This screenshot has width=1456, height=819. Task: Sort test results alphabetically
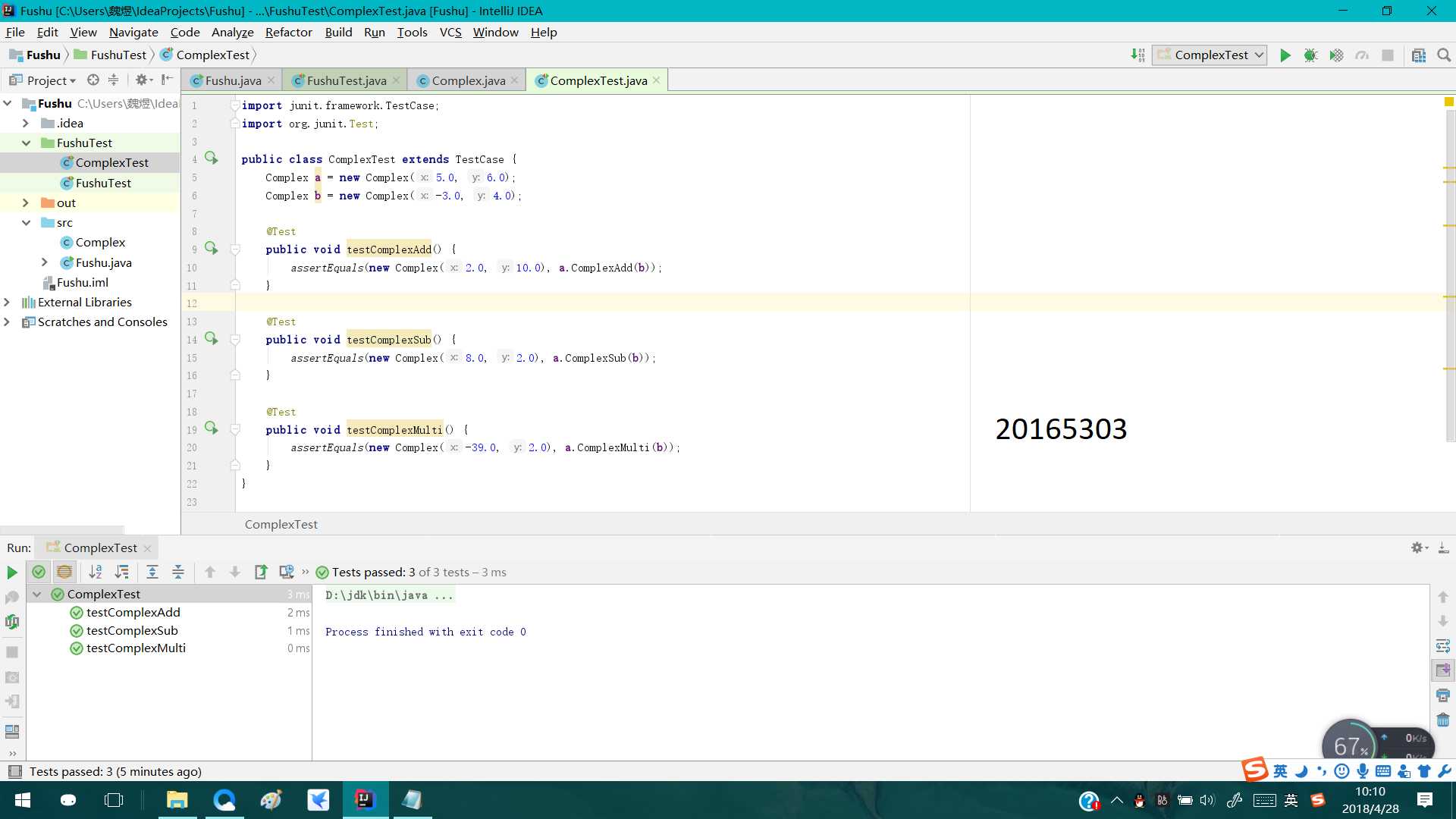[x=96, y=573]
